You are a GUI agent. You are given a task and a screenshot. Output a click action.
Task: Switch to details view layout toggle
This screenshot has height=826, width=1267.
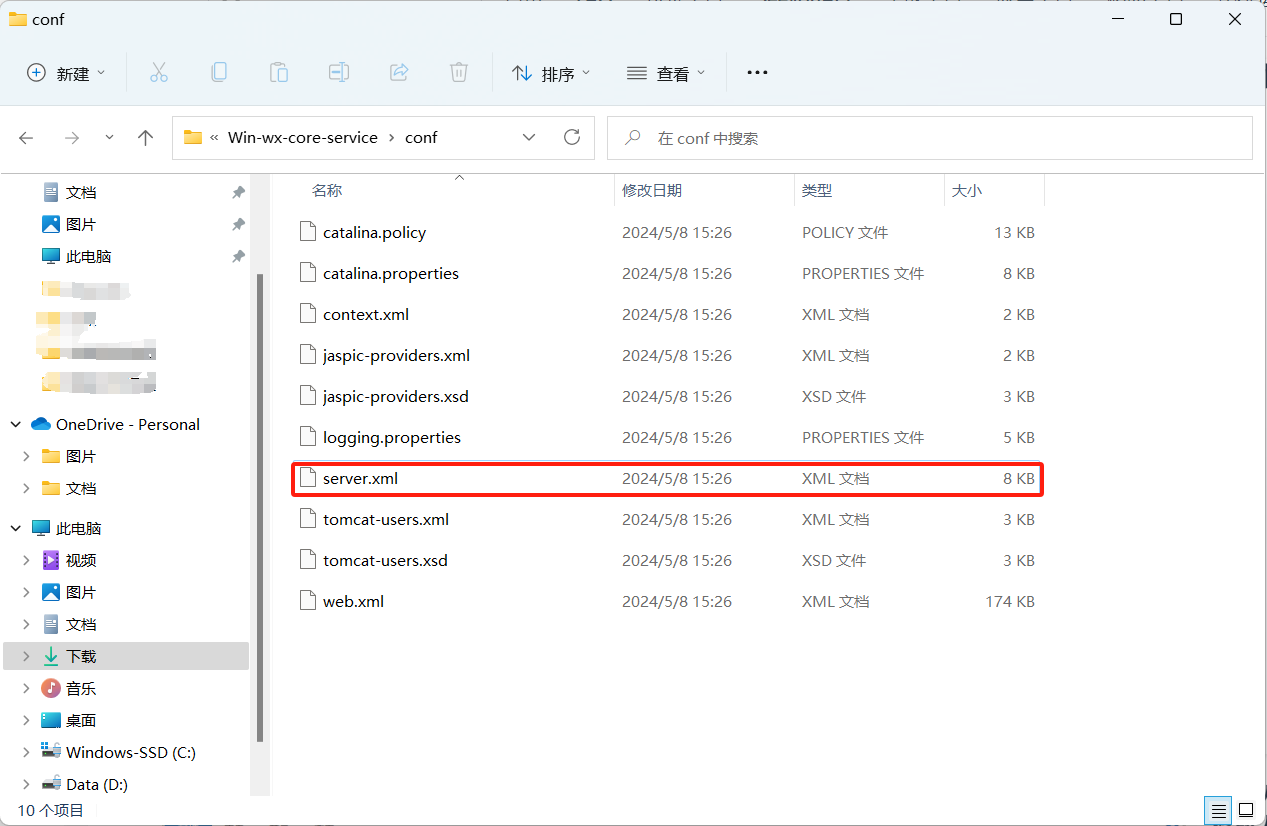1218,809
